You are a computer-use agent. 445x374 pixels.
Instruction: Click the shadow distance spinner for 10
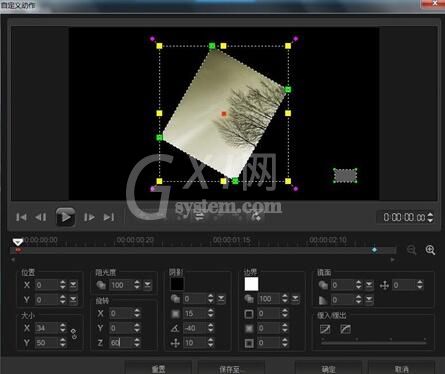coord(211,343)
